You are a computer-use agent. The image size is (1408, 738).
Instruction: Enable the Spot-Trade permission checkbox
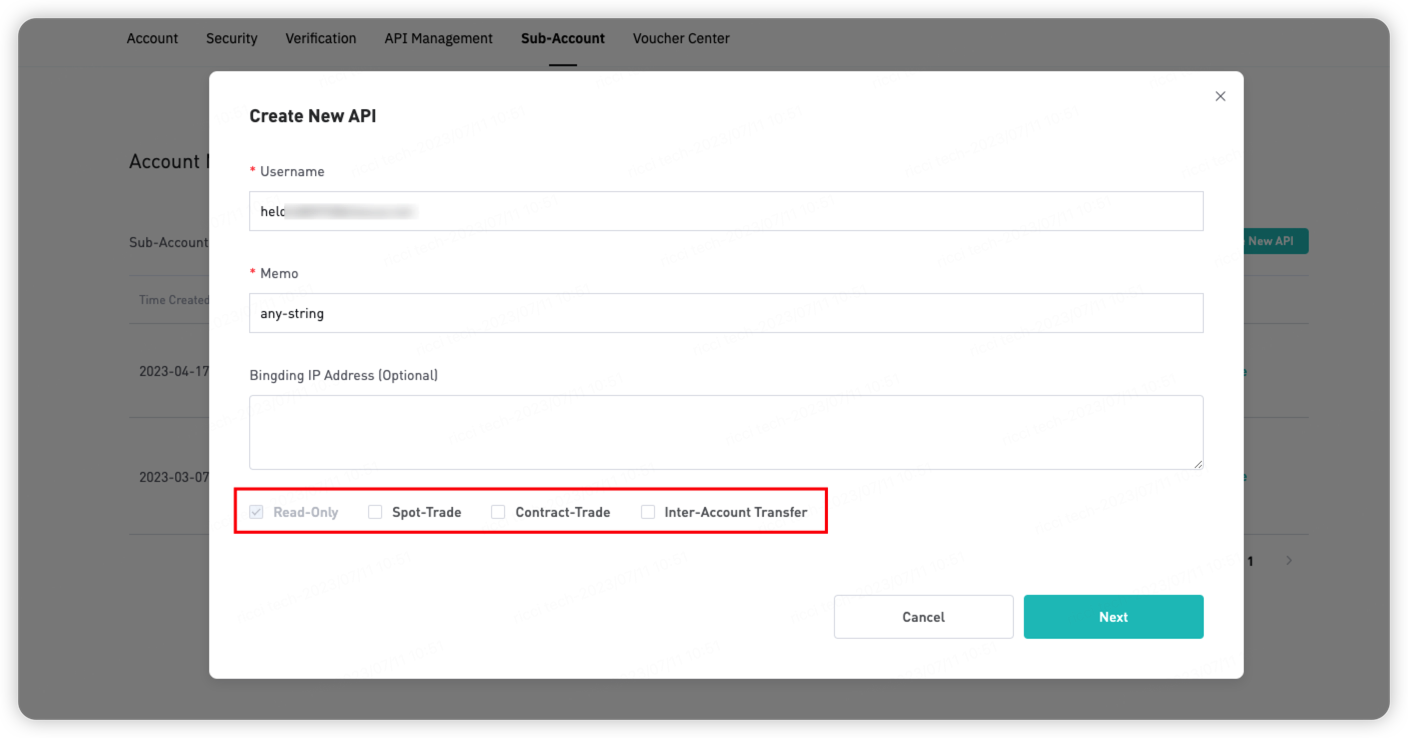click(375, 512)
